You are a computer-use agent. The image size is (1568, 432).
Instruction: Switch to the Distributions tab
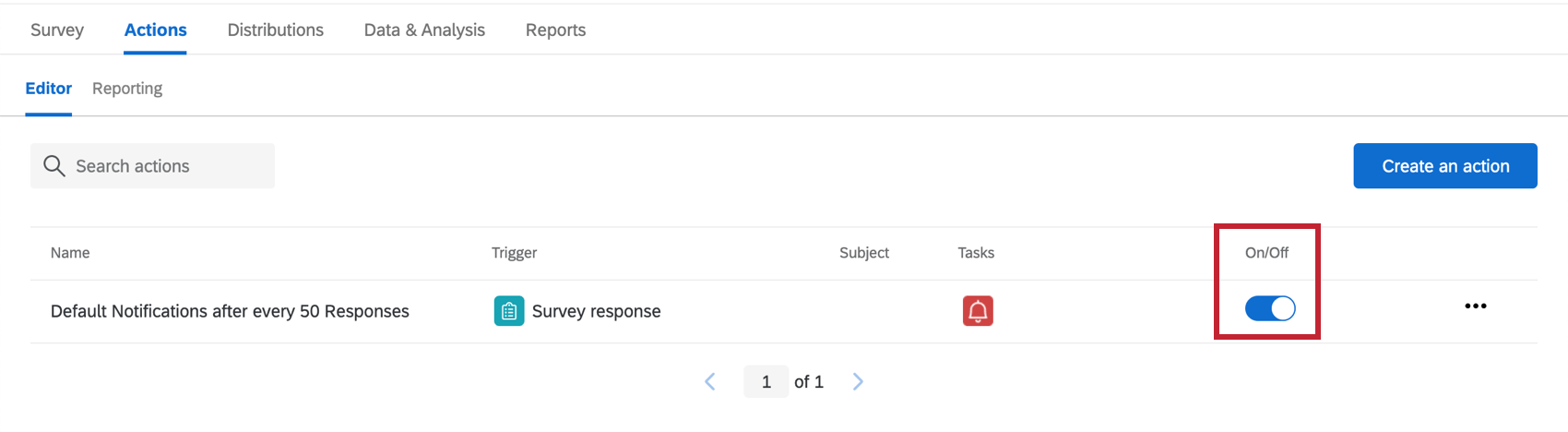click(276, 30)
